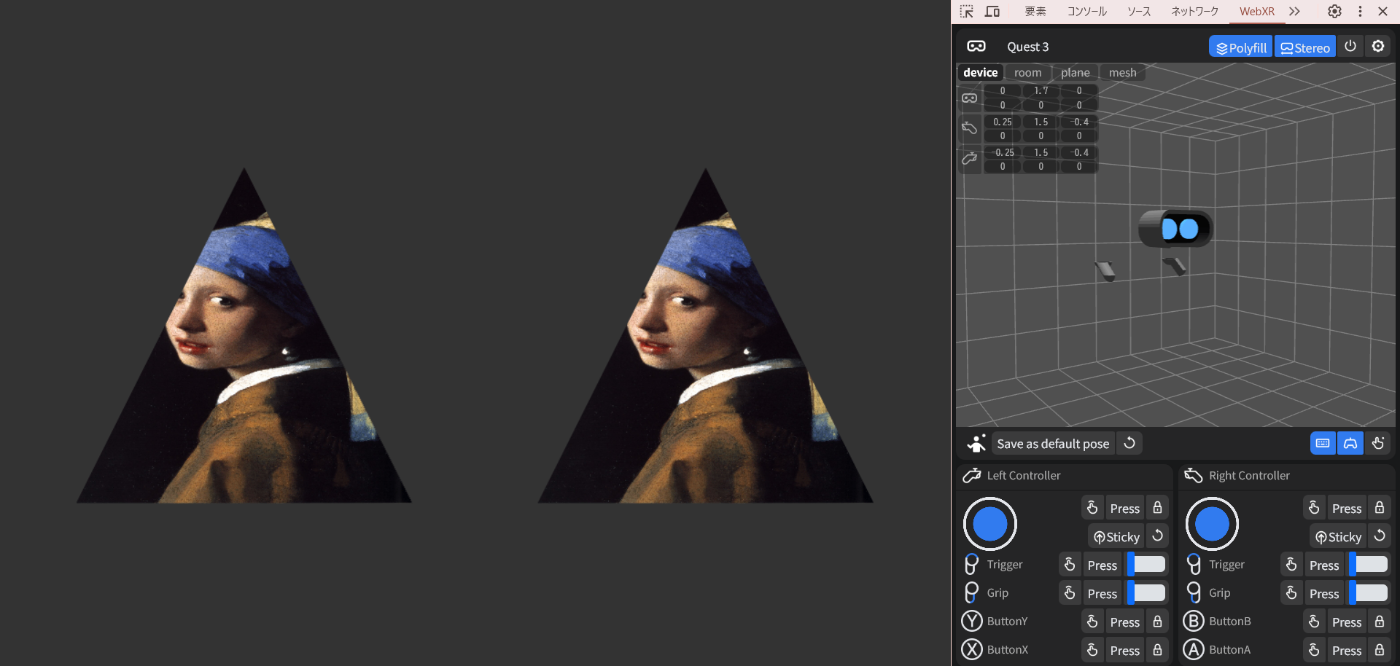The image size is (1400, 666).
Task: Adjust the left Grip value slider
Action: click(x=1147, y=592)
